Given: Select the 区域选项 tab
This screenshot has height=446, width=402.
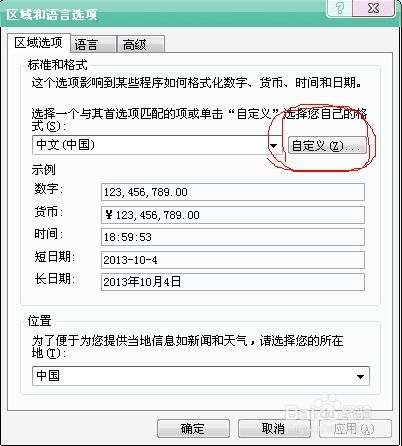Looking at the screenshot, I should [x=39, y=43].
